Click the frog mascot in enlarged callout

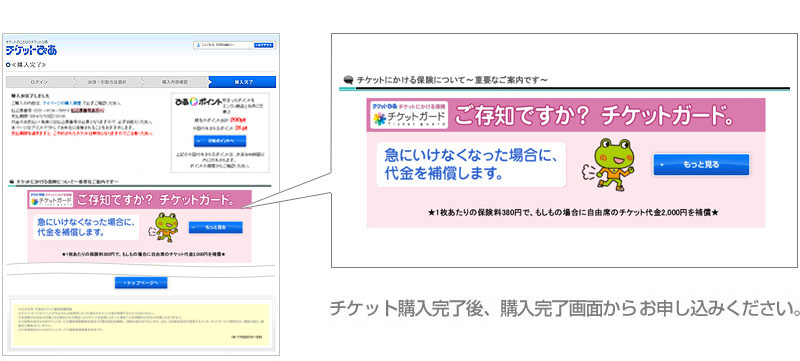(x=609, y=164)
